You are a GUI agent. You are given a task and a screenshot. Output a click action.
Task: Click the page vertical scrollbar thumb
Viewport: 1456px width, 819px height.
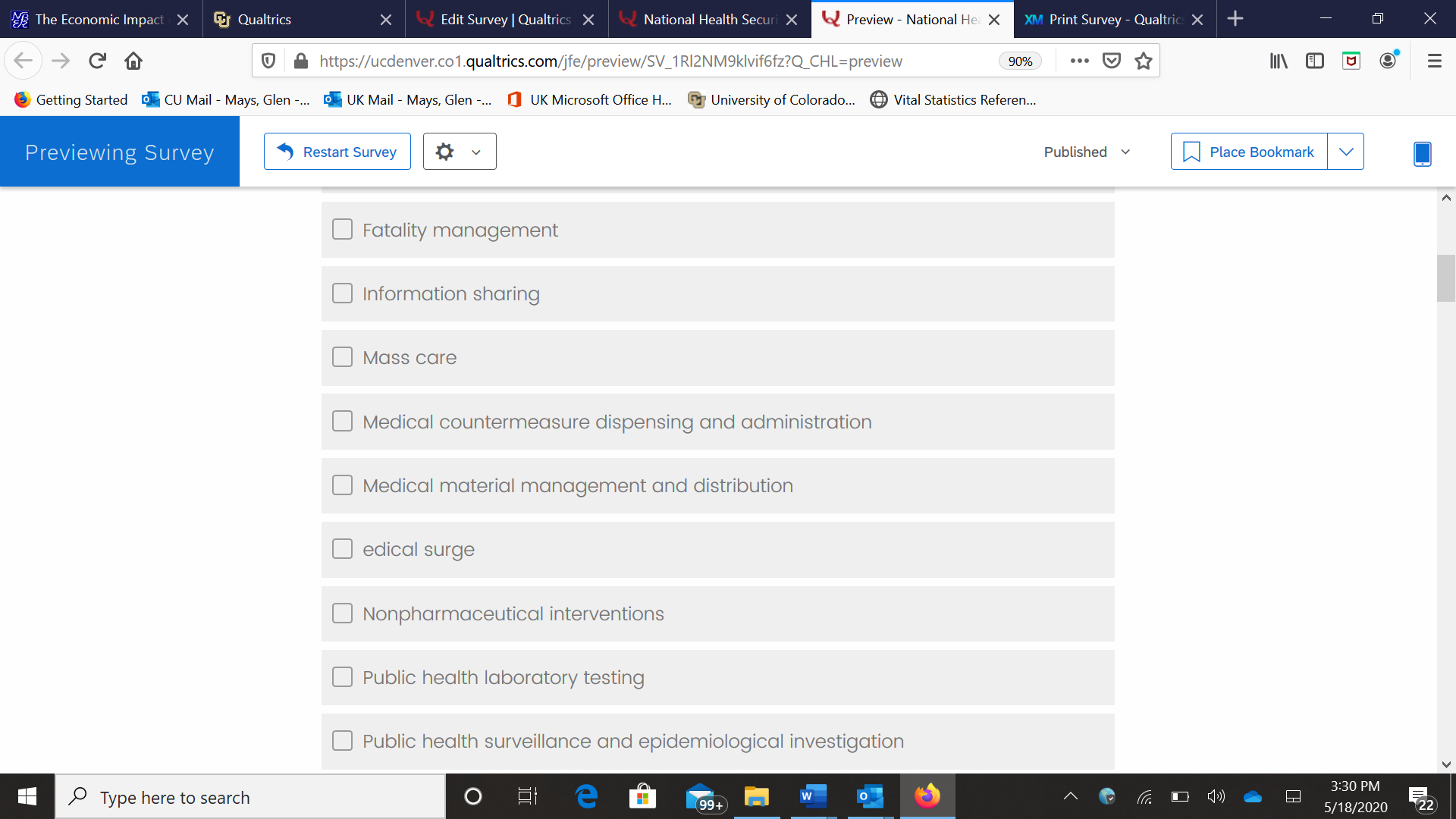1445,278
